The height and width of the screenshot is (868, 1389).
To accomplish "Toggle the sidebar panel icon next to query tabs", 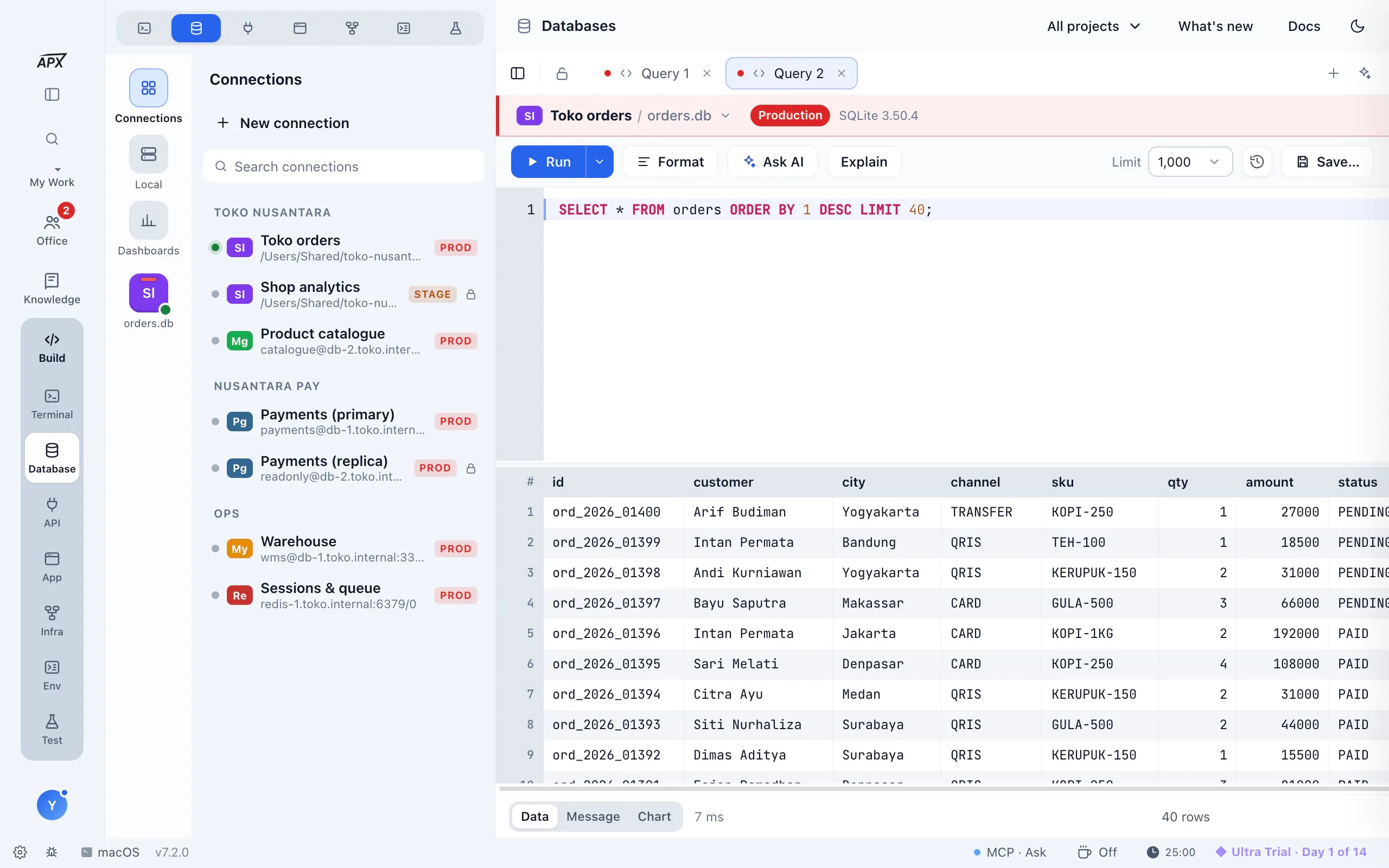I will (x=518, y=73).
